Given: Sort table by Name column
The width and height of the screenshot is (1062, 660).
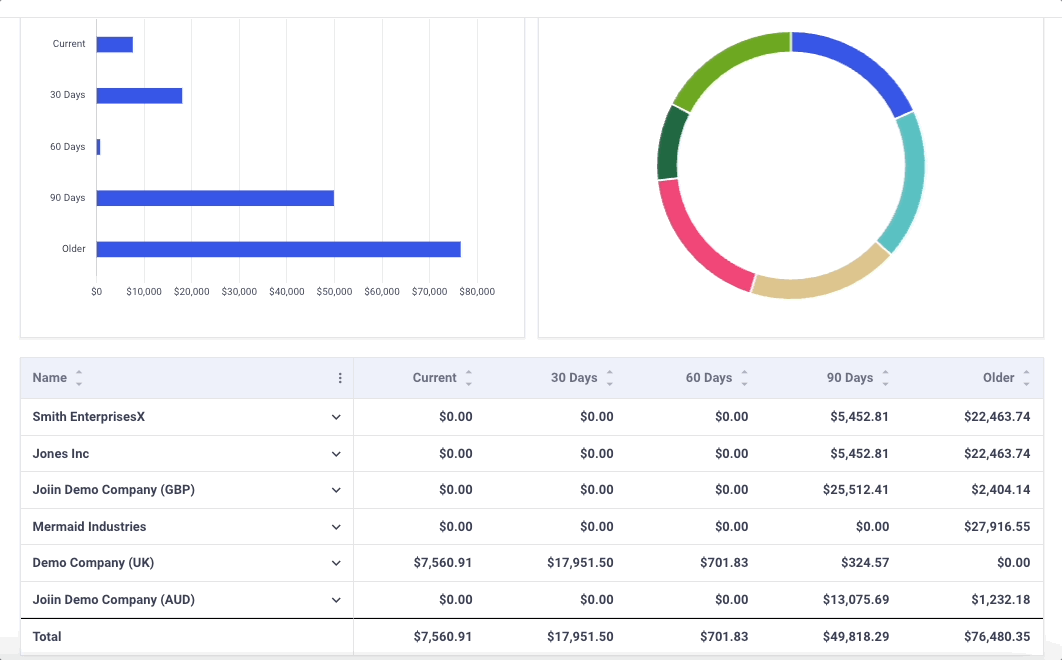Looking at the screenshot, I should tap(79, 378).
